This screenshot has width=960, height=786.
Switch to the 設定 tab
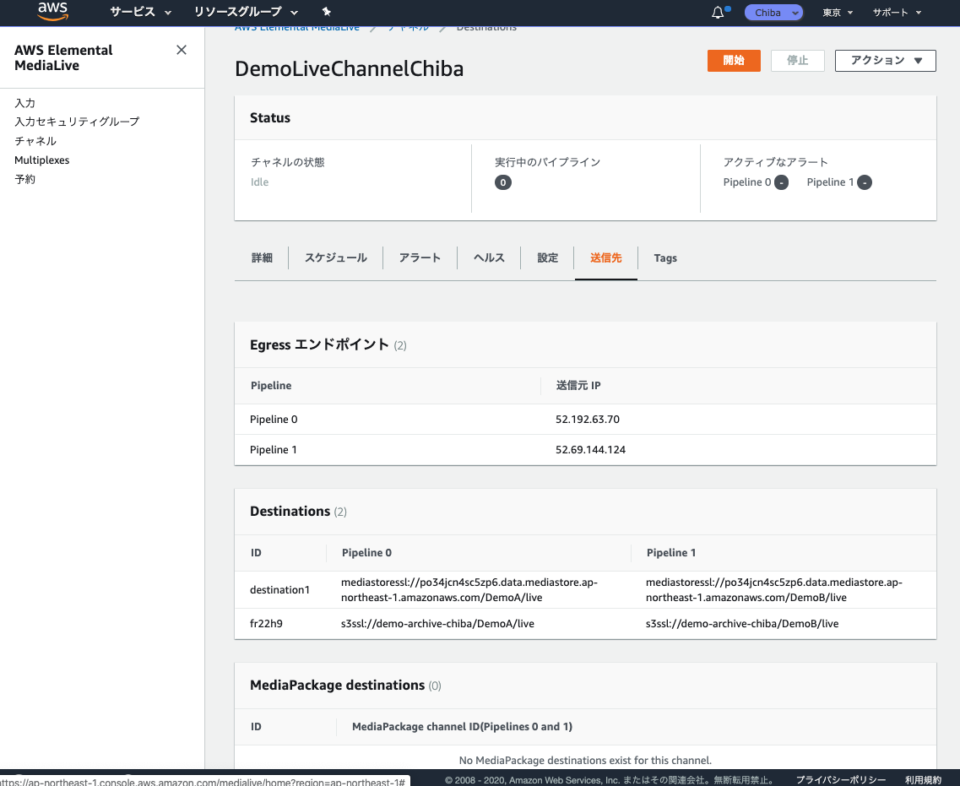[548, 258]
